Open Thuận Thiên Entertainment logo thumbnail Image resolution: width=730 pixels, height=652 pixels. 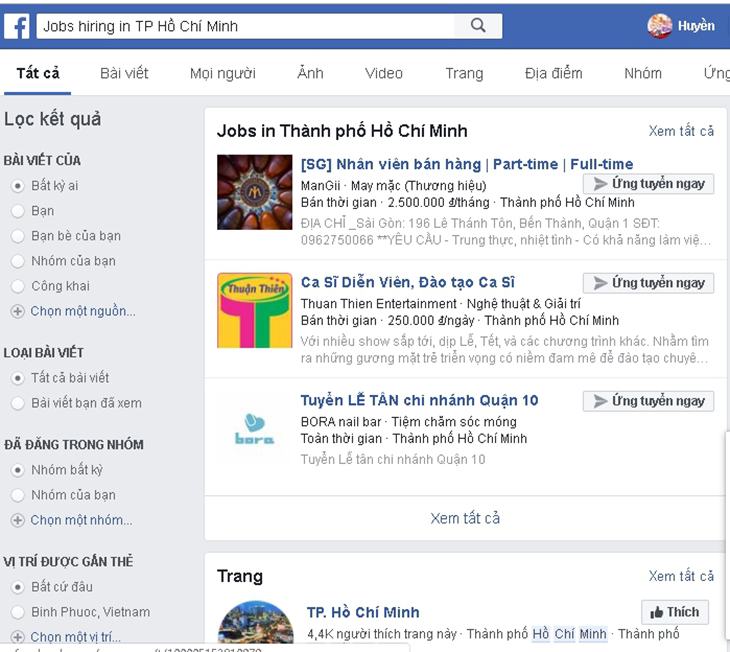click(255, 310)
